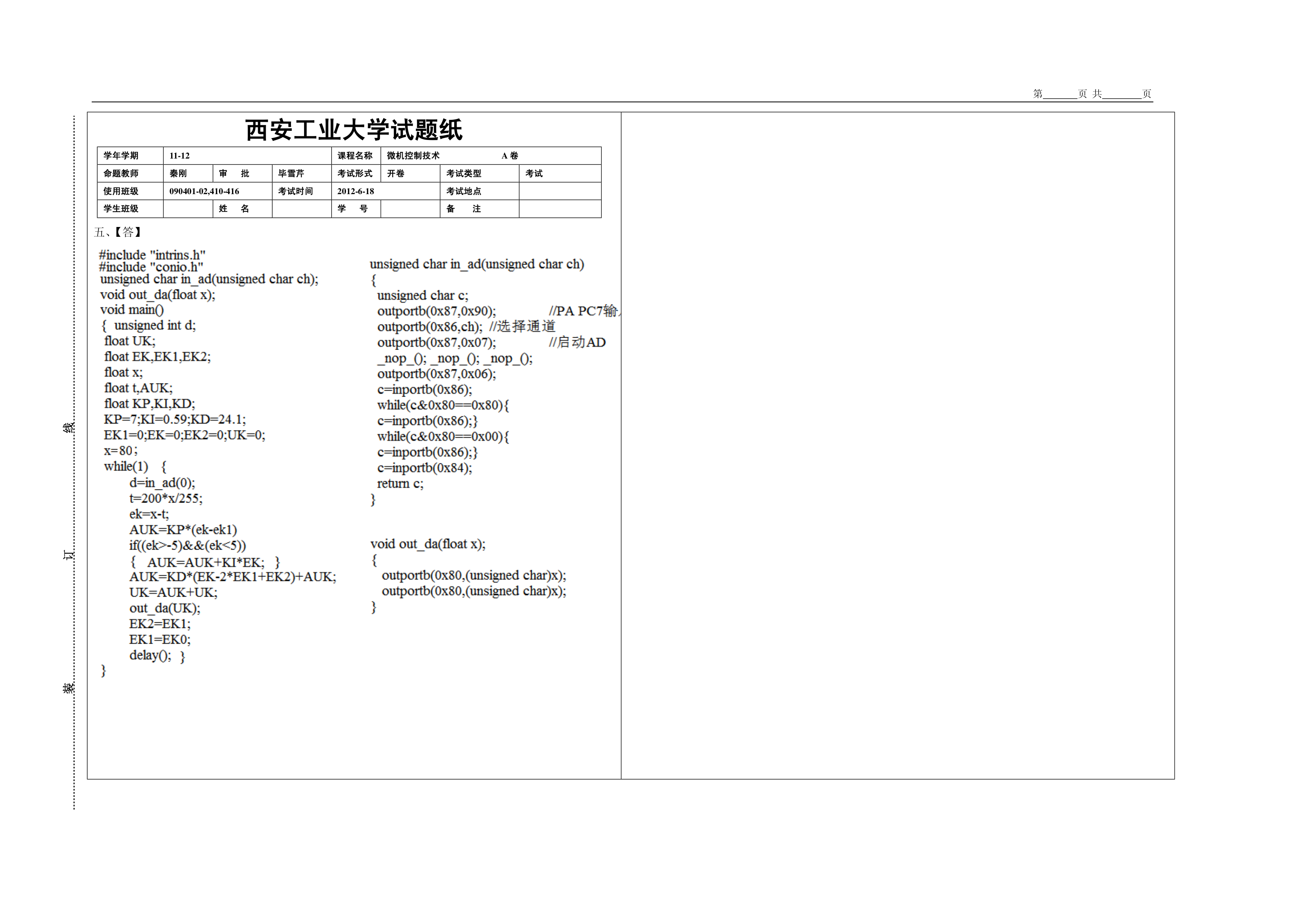
Task: Click the line t=200*x/255;
Action: (166, 499)
